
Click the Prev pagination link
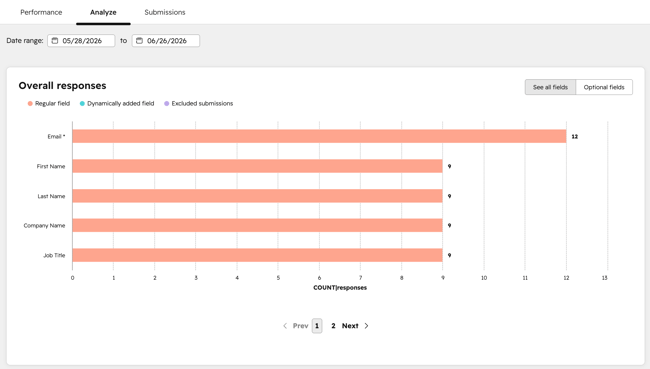click(301, 326)
